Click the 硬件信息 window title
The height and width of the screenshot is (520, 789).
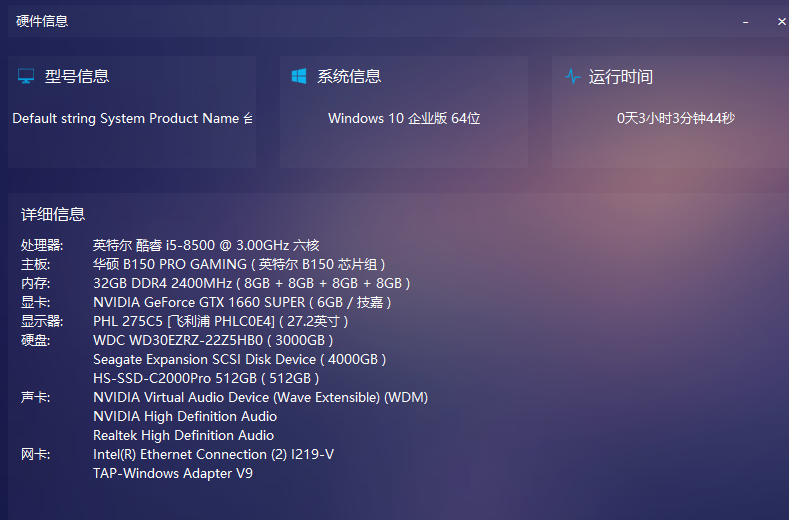coord(42,21)
